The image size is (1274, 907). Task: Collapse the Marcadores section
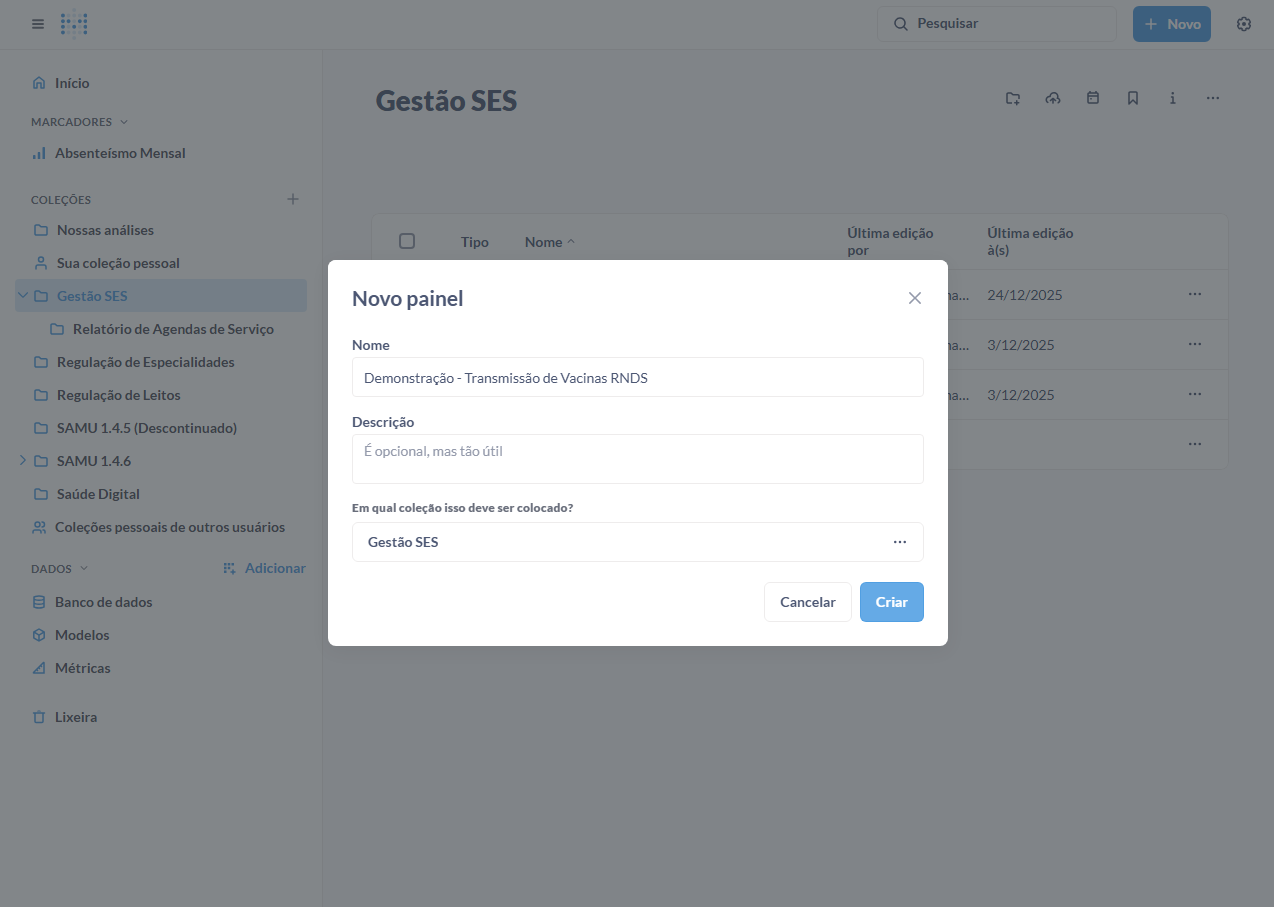pyautogui.click(x=124, y=122)
